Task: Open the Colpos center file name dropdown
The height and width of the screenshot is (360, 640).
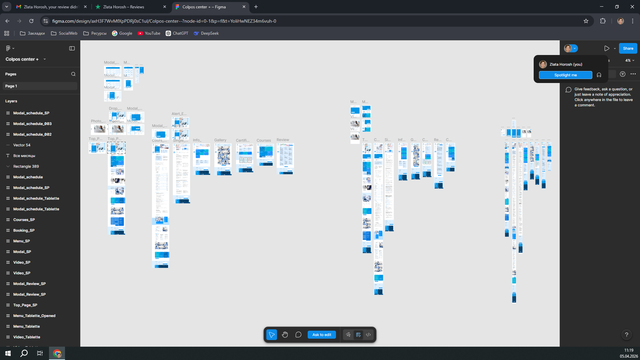Action: click(x=25, y=59)
